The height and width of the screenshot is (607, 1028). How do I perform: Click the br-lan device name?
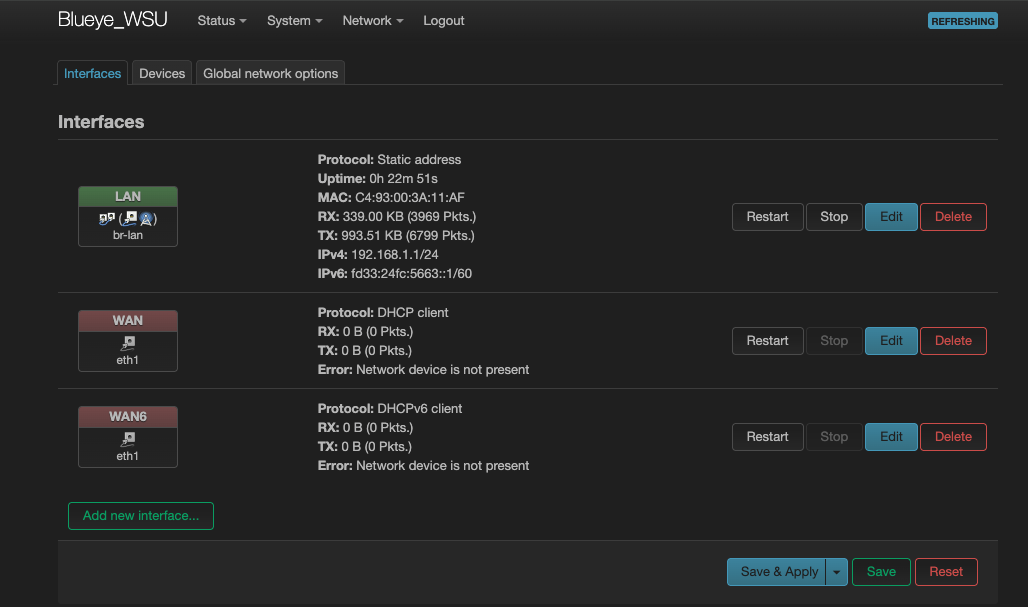pos(128,235)
